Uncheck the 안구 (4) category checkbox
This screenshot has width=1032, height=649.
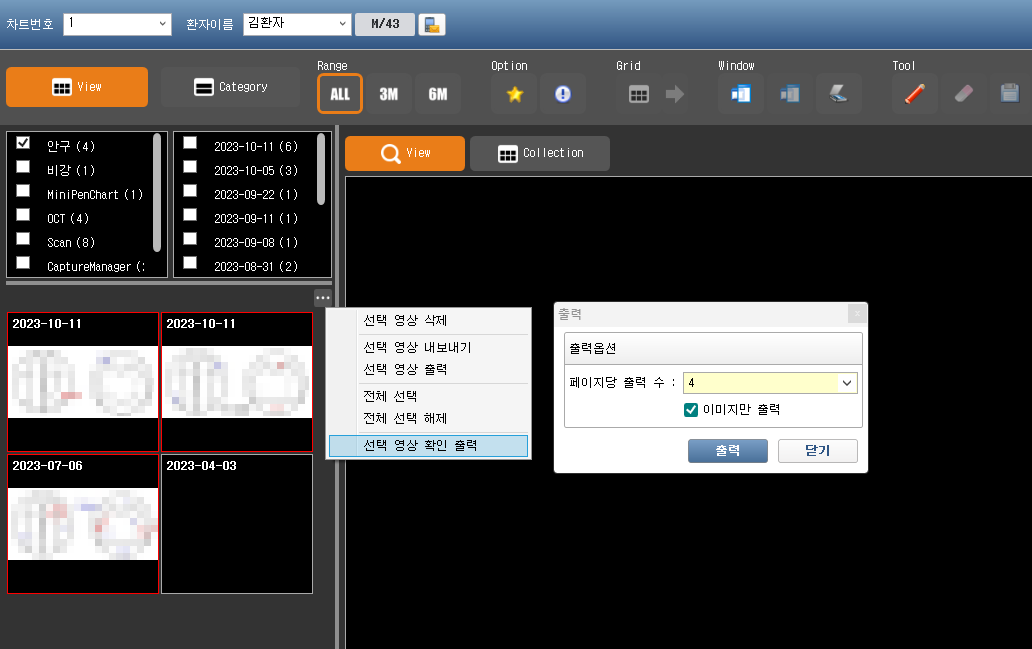(x=23, y=145)
